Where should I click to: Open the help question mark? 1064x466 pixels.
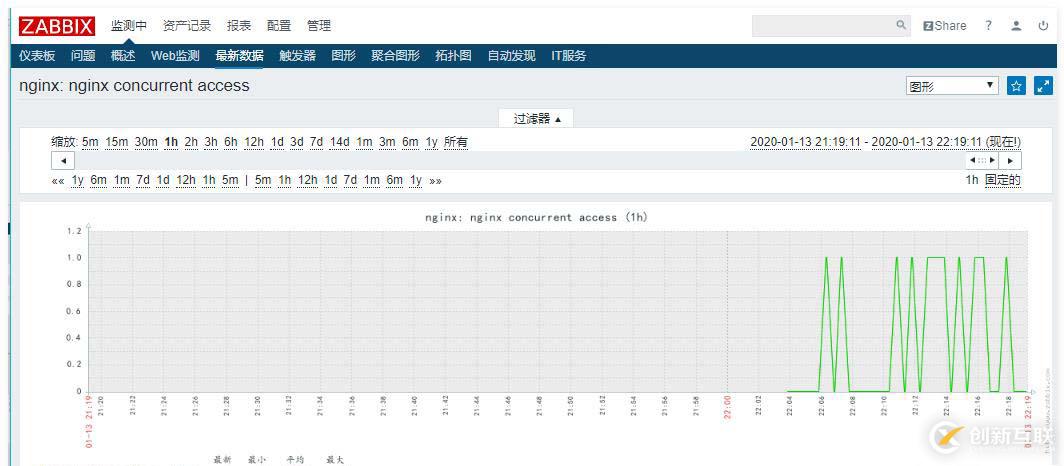coord(989,26)
